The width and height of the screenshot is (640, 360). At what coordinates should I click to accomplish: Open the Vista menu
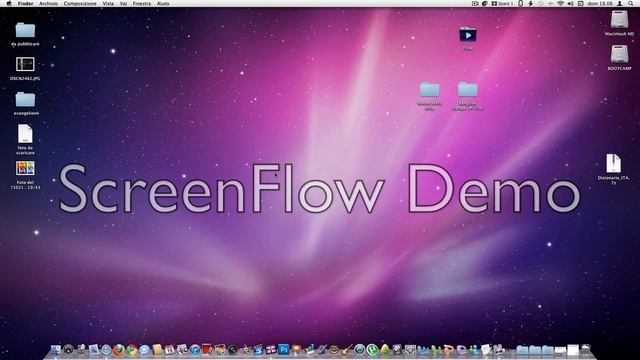point(108,3)
